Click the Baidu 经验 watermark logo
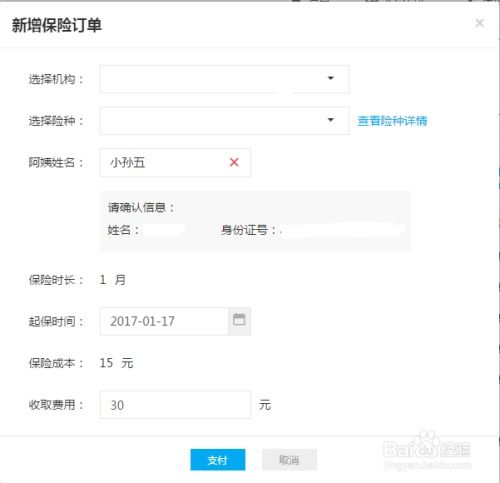 point(427,450)
